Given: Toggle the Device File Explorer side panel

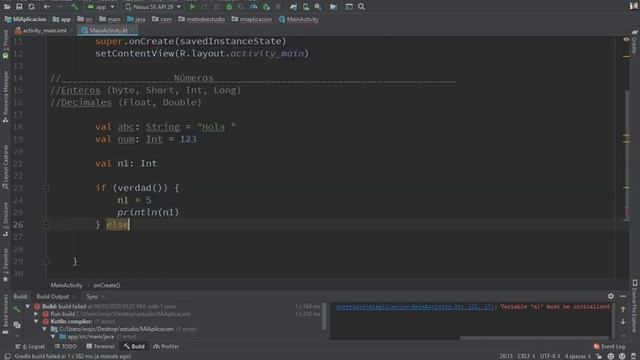Looking at the screenshot, I should 635,307.
